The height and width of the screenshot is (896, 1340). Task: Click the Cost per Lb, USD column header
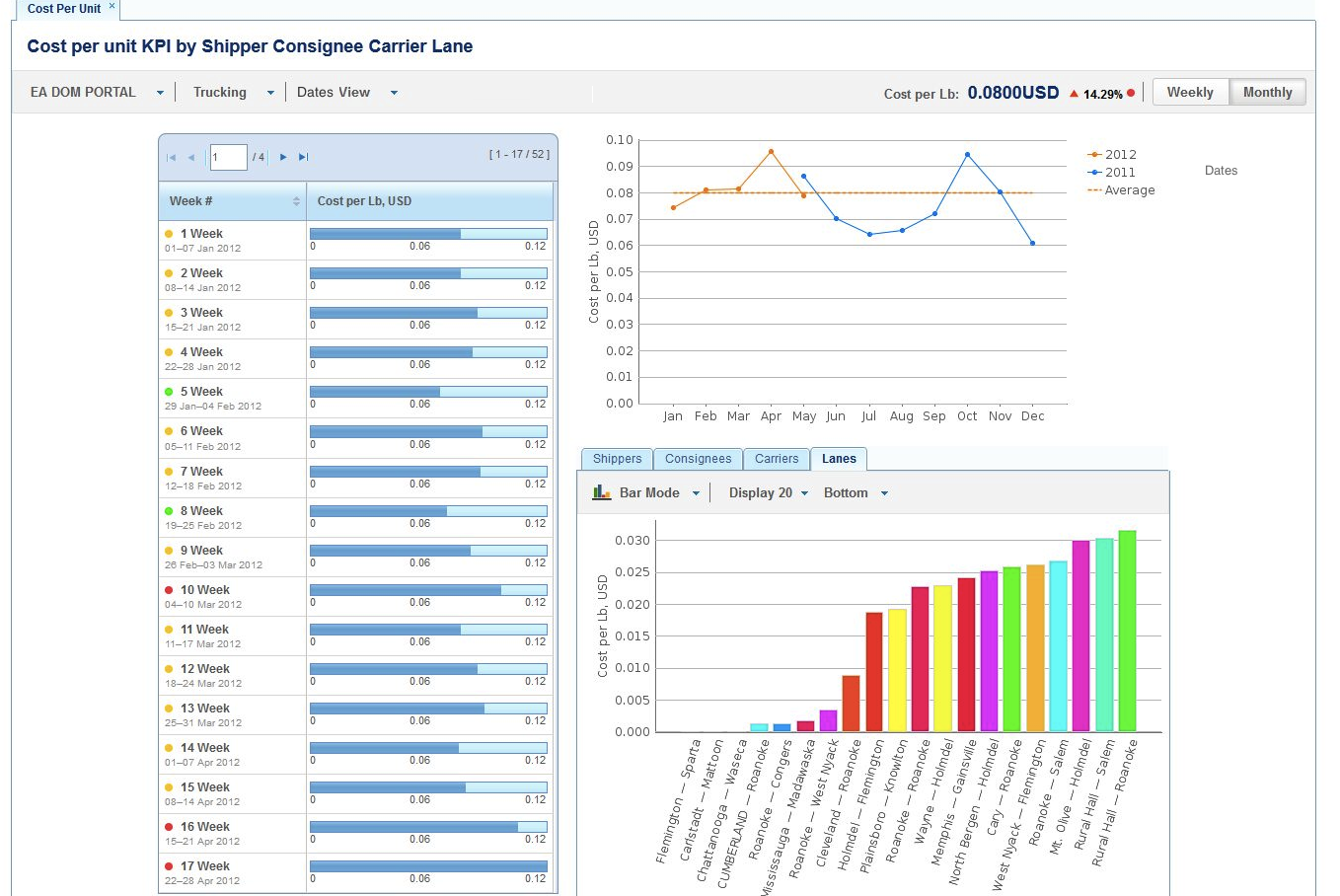pos(430,201)
